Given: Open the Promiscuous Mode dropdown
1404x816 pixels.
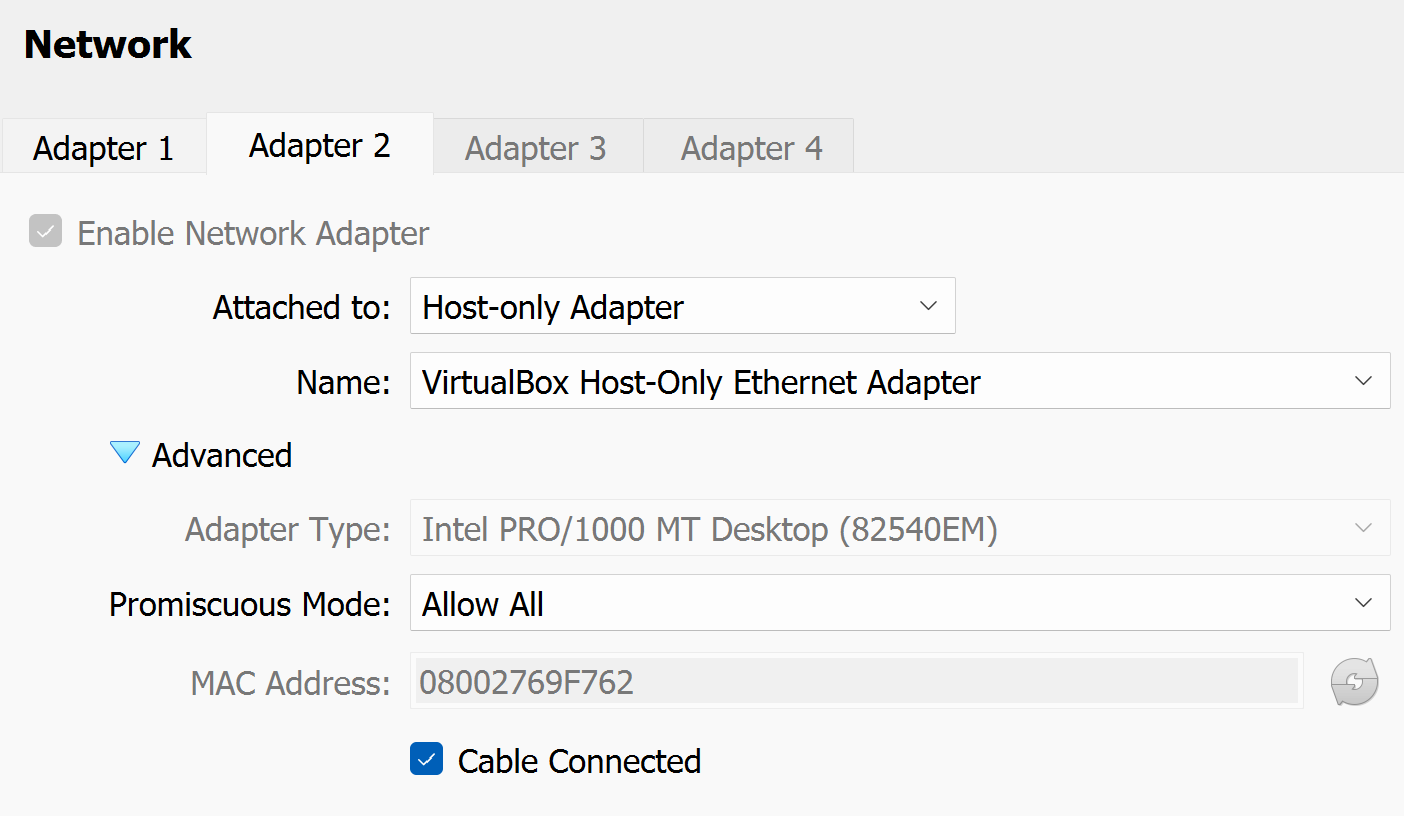Looking at the screenshot, I should (x=899, y=603).
